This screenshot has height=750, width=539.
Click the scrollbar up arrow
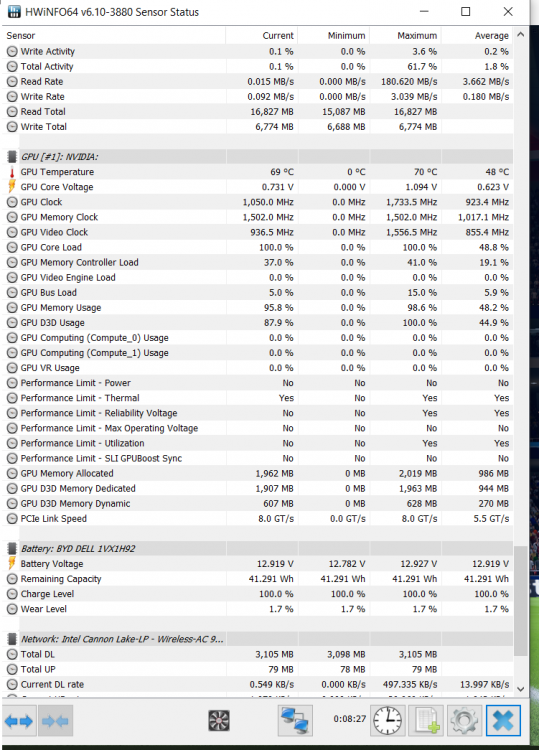(521, 35)
